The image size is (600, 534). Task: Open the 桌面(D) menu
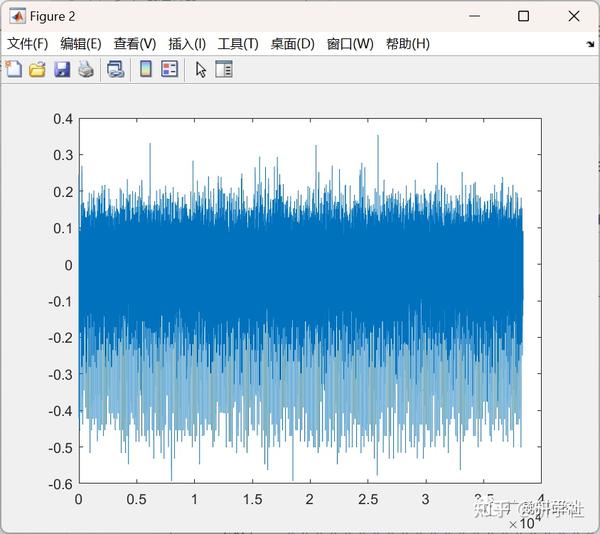pyautogui.click(x=292, y=44)
